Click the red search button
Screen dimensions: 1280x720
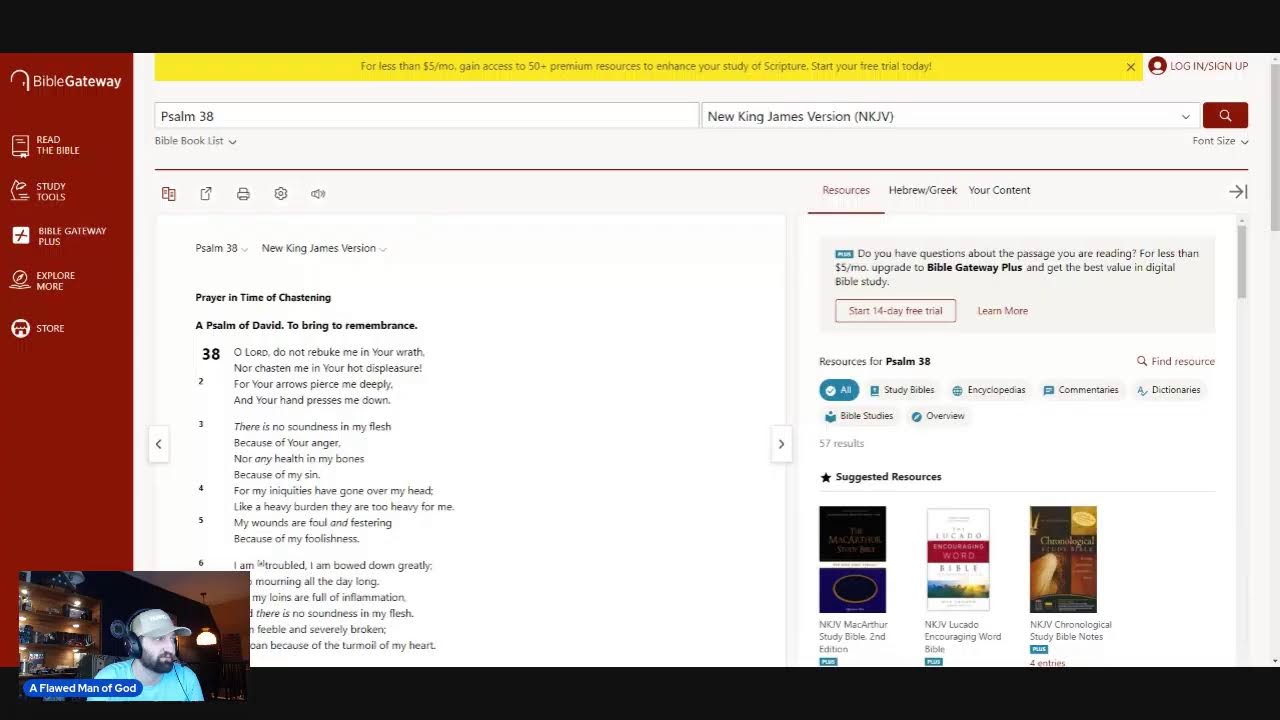(x=1225, y=116)
